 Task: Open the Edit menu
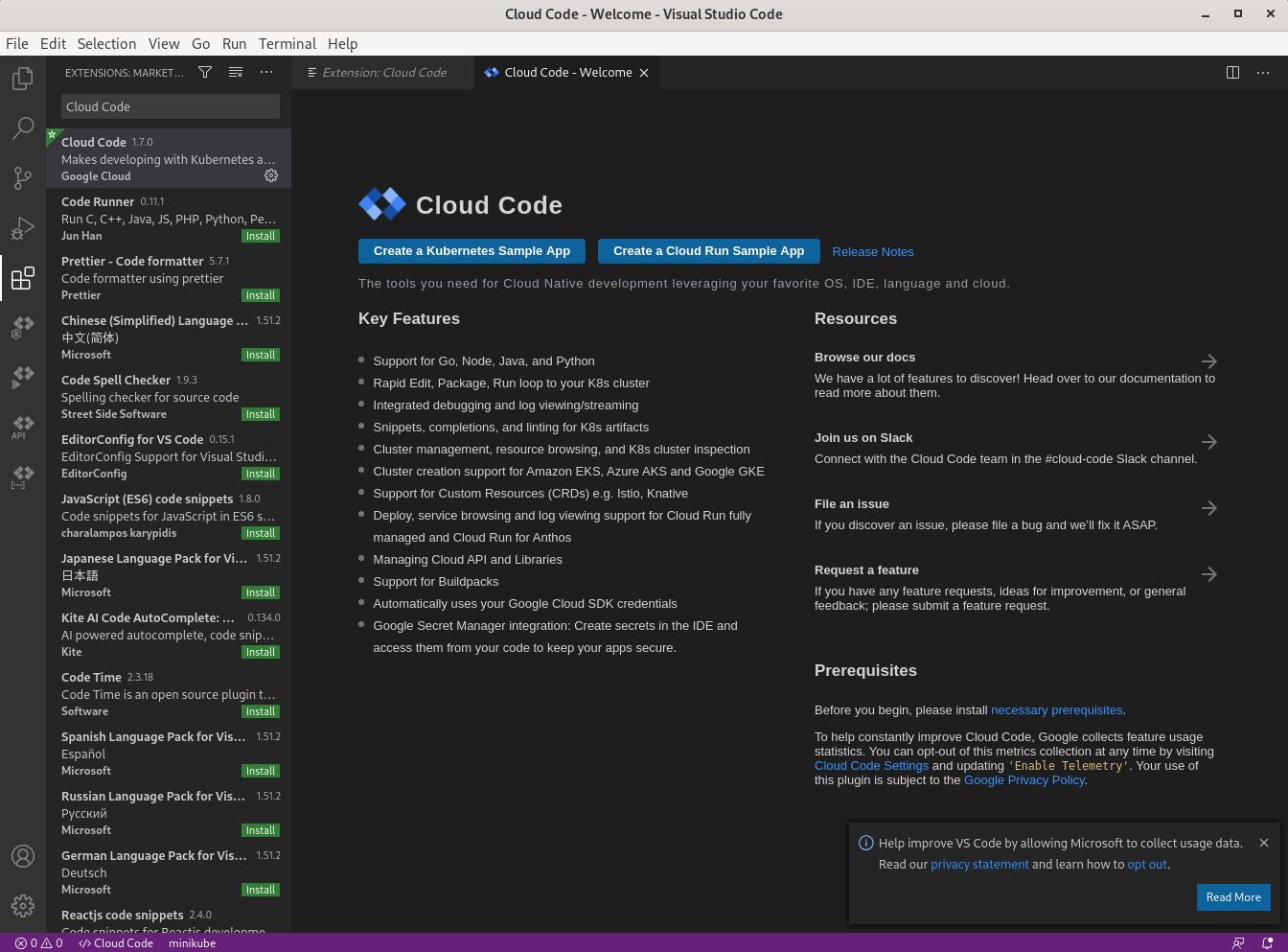click(x=53, y=44)
